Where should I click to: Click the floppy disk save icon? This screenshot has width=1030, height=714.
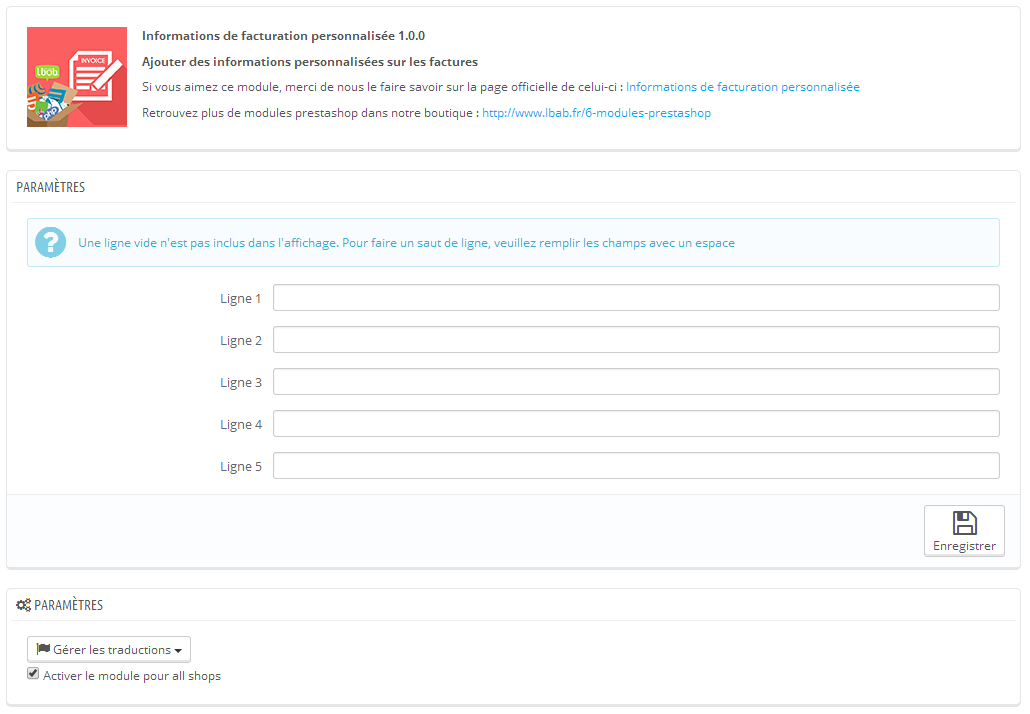tap(964, 523)
